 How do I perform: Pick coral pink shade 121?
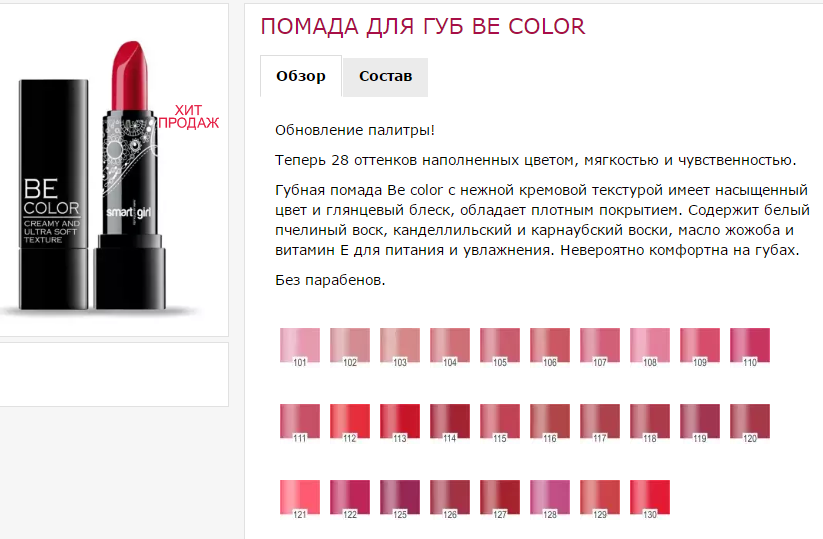pyautogui.click(x=300, y=499)
